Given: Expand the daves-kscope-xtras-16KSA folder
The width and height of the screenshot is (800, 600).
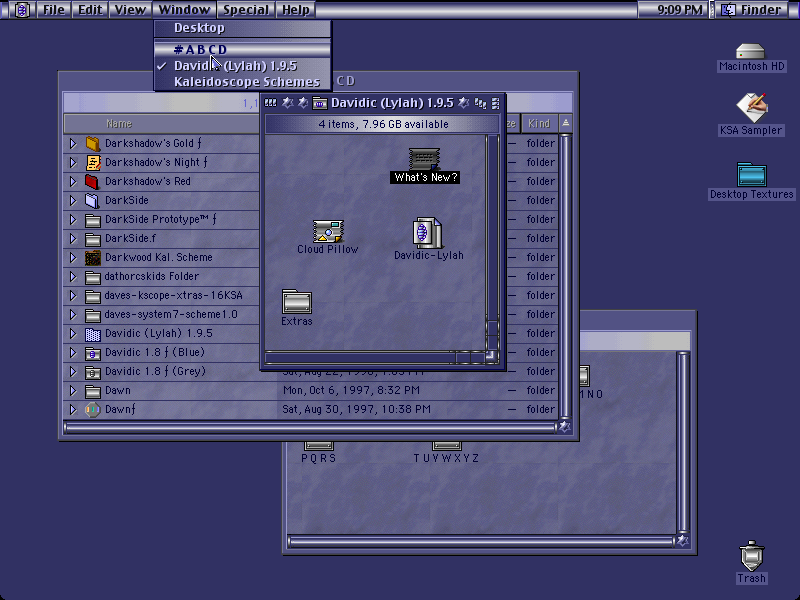Looking at the screenshot, I should point(73,295).
